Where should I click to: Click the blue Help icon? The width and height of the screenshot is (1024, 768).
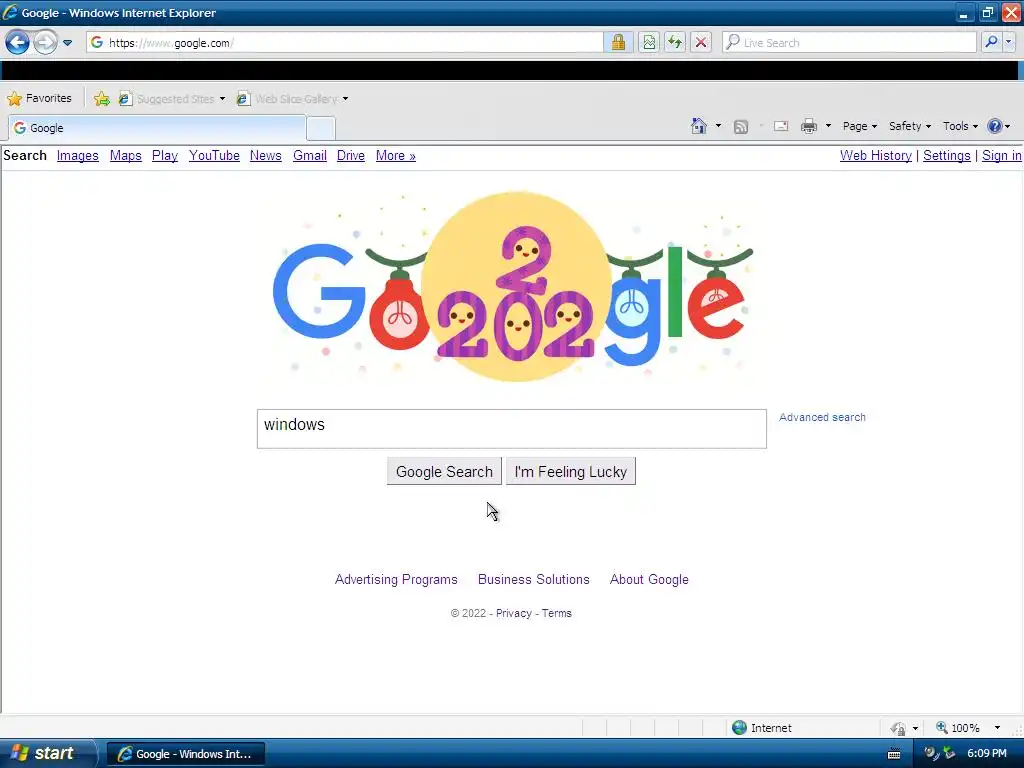[x=995, y=126]
